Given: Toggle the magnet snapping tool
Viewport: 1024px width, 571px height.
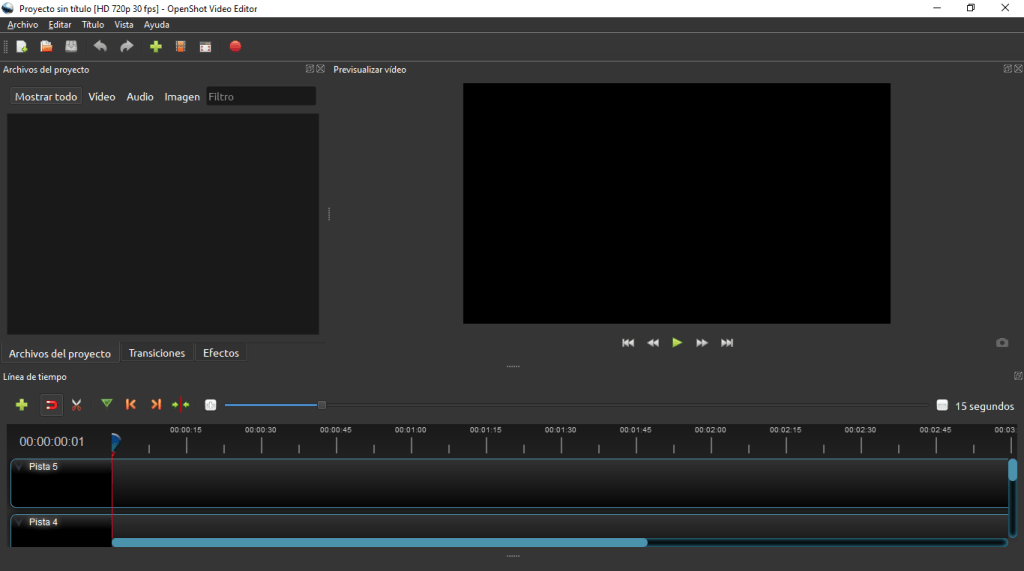Looking at the screenshot, I should tap(51, 405).
